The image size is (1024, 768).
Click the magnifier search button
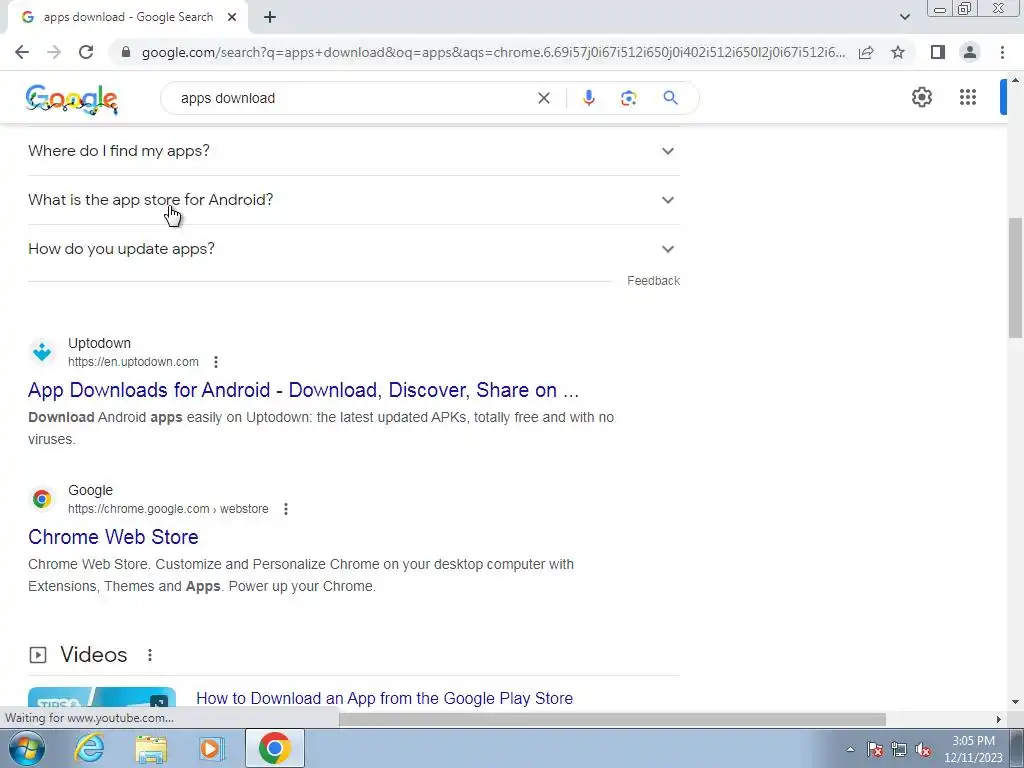pos(670,98)
